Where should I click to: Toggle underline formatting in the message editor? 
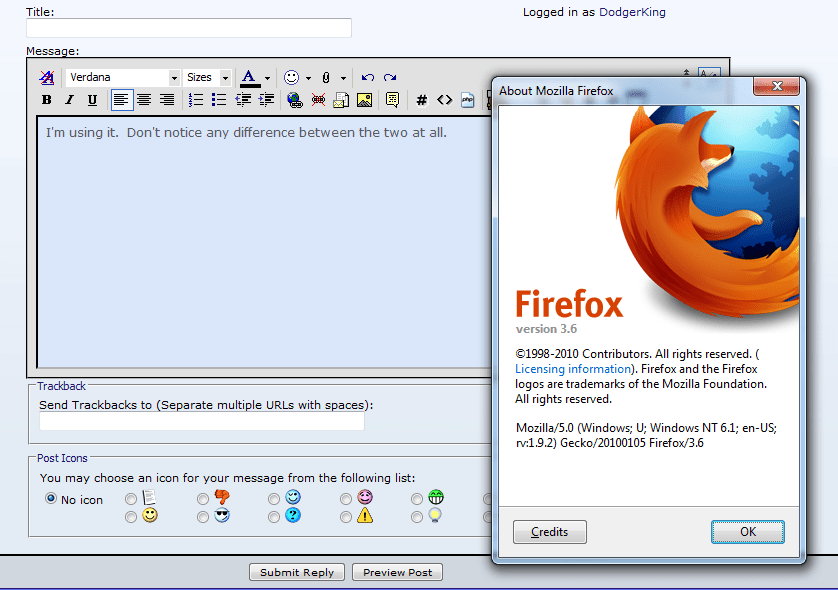click(x=92, y=100)
